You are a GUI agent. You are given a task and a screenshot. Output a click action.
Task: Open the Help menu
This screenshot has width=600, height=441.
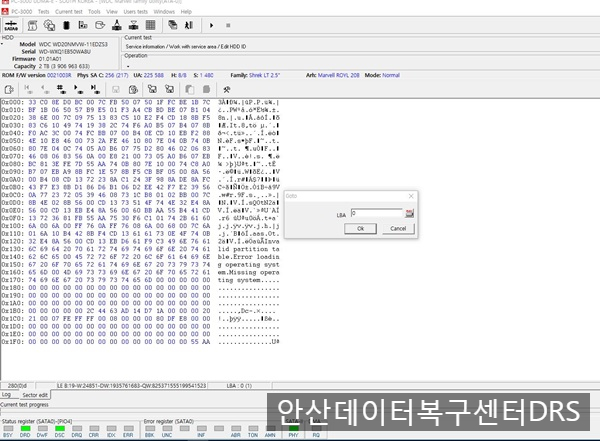pos(186,11)
